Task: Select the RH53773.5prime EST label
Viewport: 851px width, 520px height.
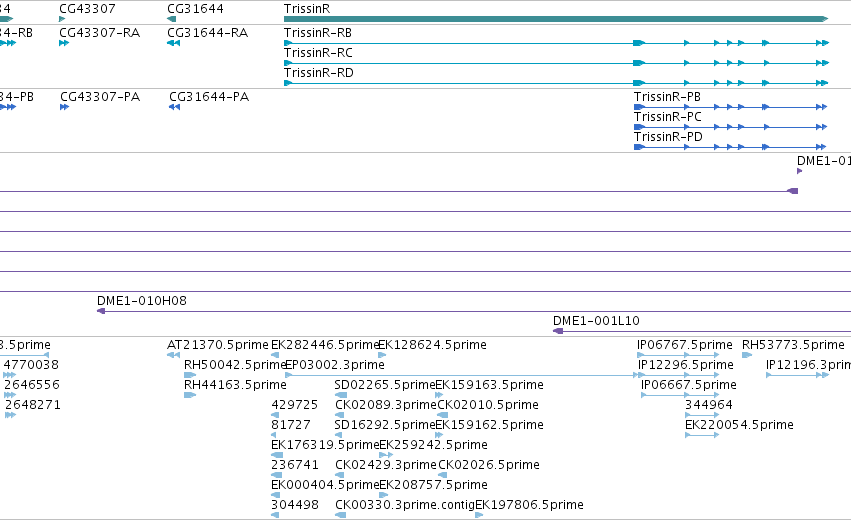Action: tap(793, 345)
